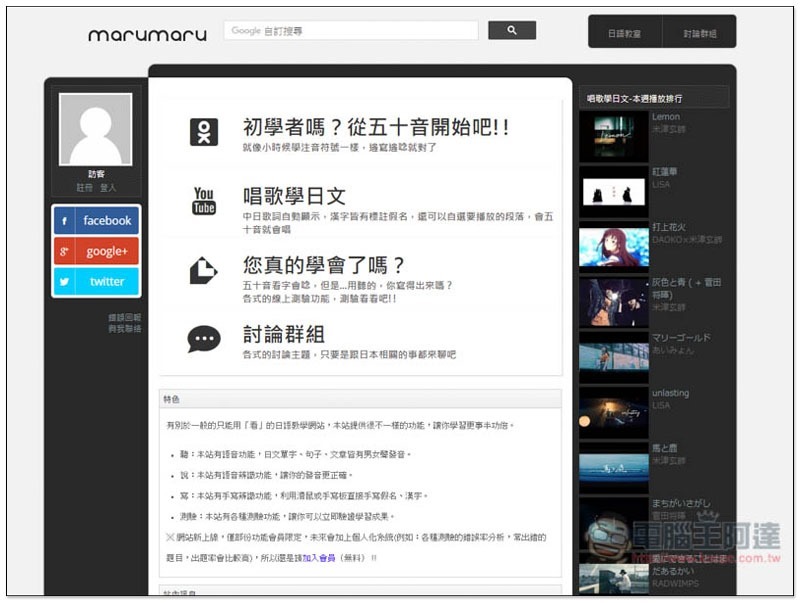The height and width of the screenshot is (603, 800).
Task: Click the speech bubble discussion icon
Action: pyautogui.click(x=204, y=339)
